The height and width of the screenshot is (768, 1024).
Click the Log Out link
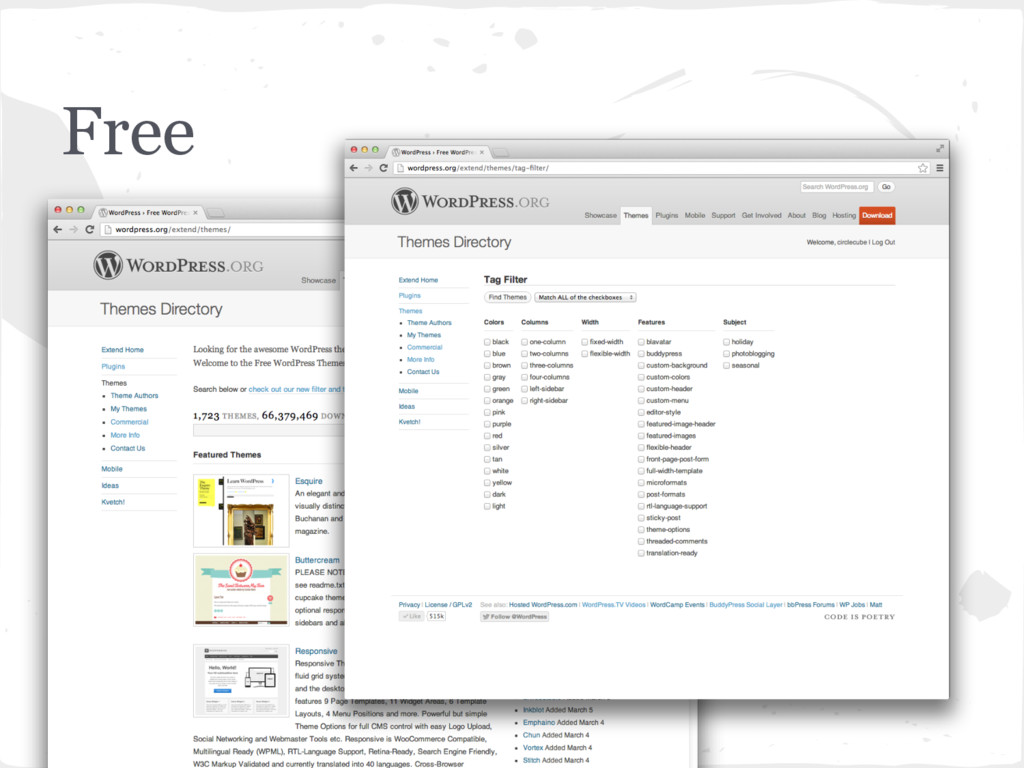tap(884, 242)
